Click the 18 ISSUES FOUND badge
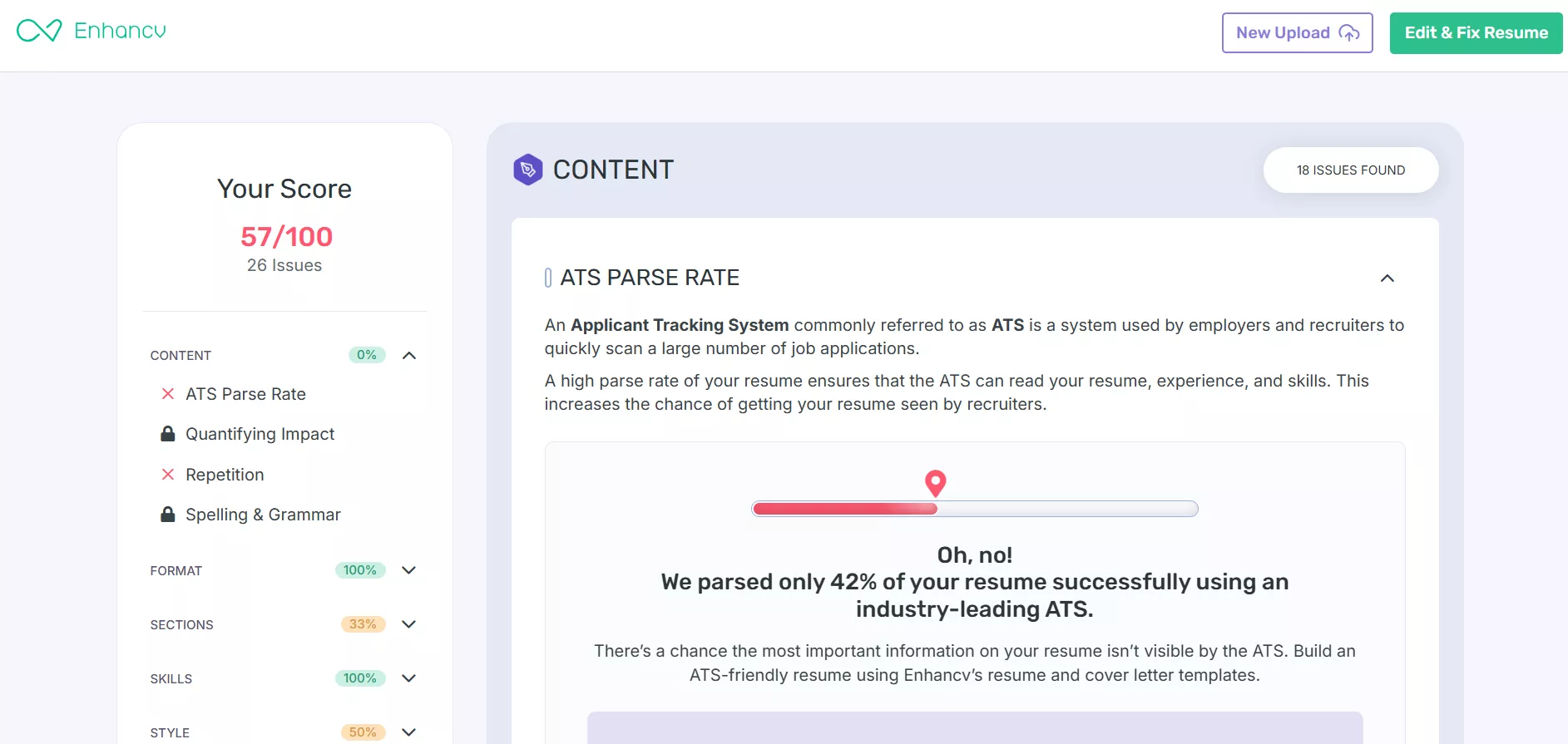The height and width of the screenshot is (744, 1568). [x=1350, y=170]
